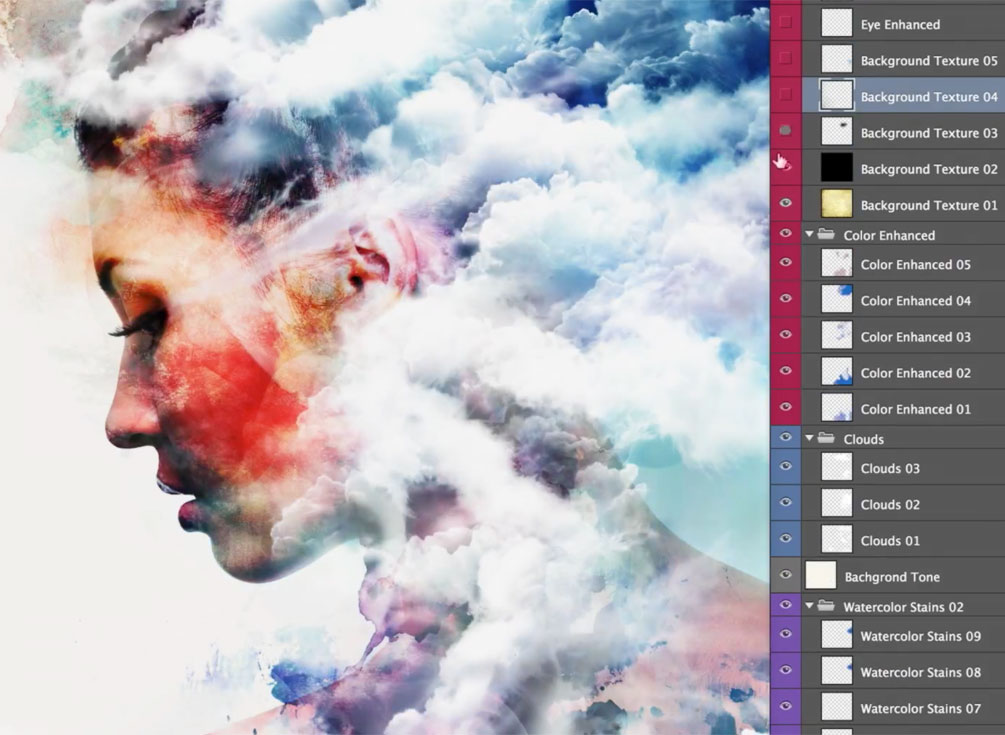Select Eye Enhanced layer thumbnail
This screenshot has height=735, width=1005.
click(837, 23)
